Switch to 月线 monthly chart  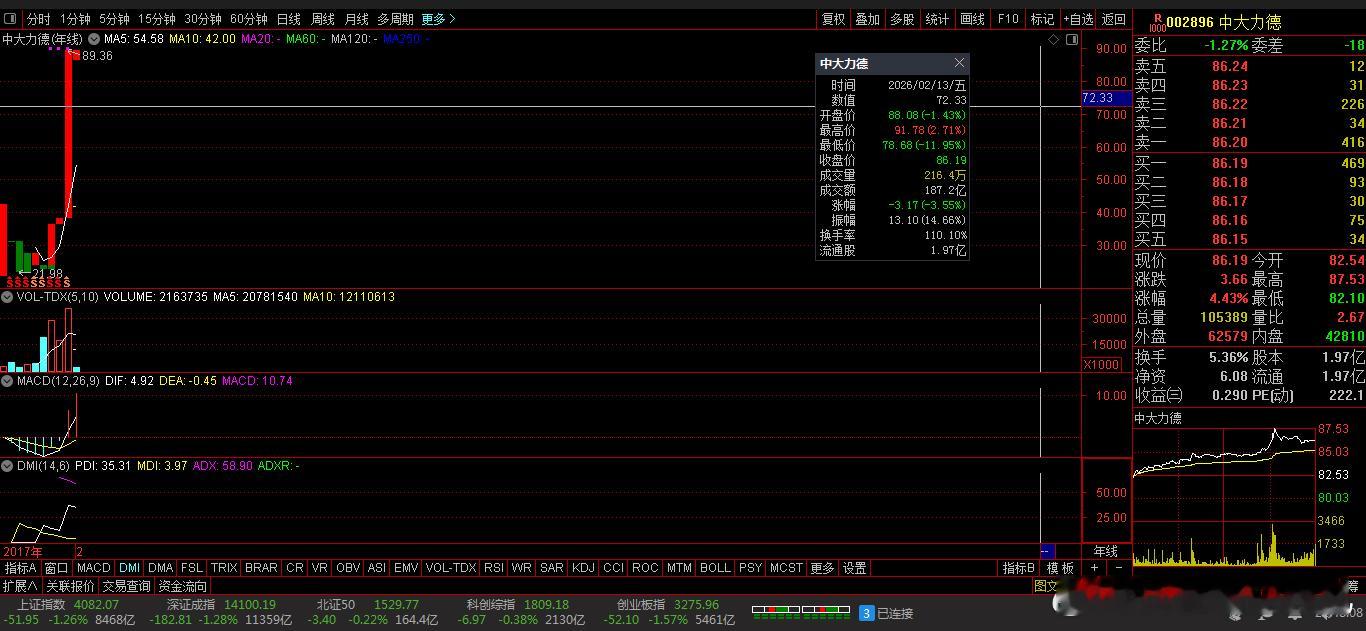[x=356, y=19]
